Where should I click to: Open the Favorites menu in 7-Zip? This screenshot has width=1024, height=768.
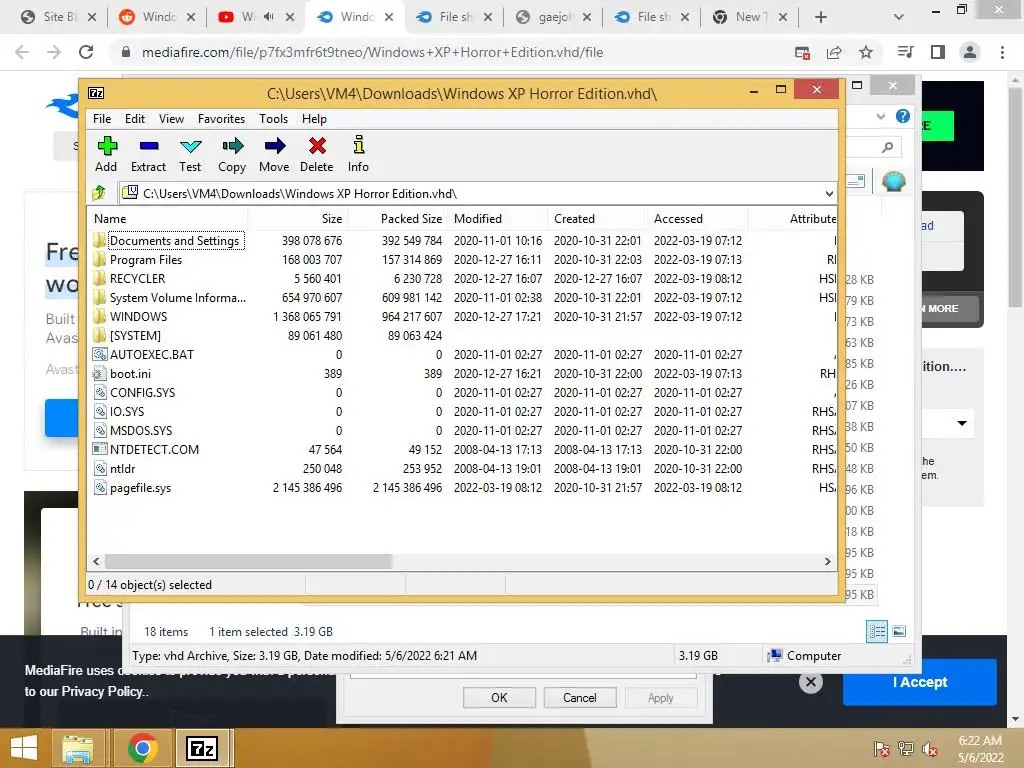(x=221, y=119)
